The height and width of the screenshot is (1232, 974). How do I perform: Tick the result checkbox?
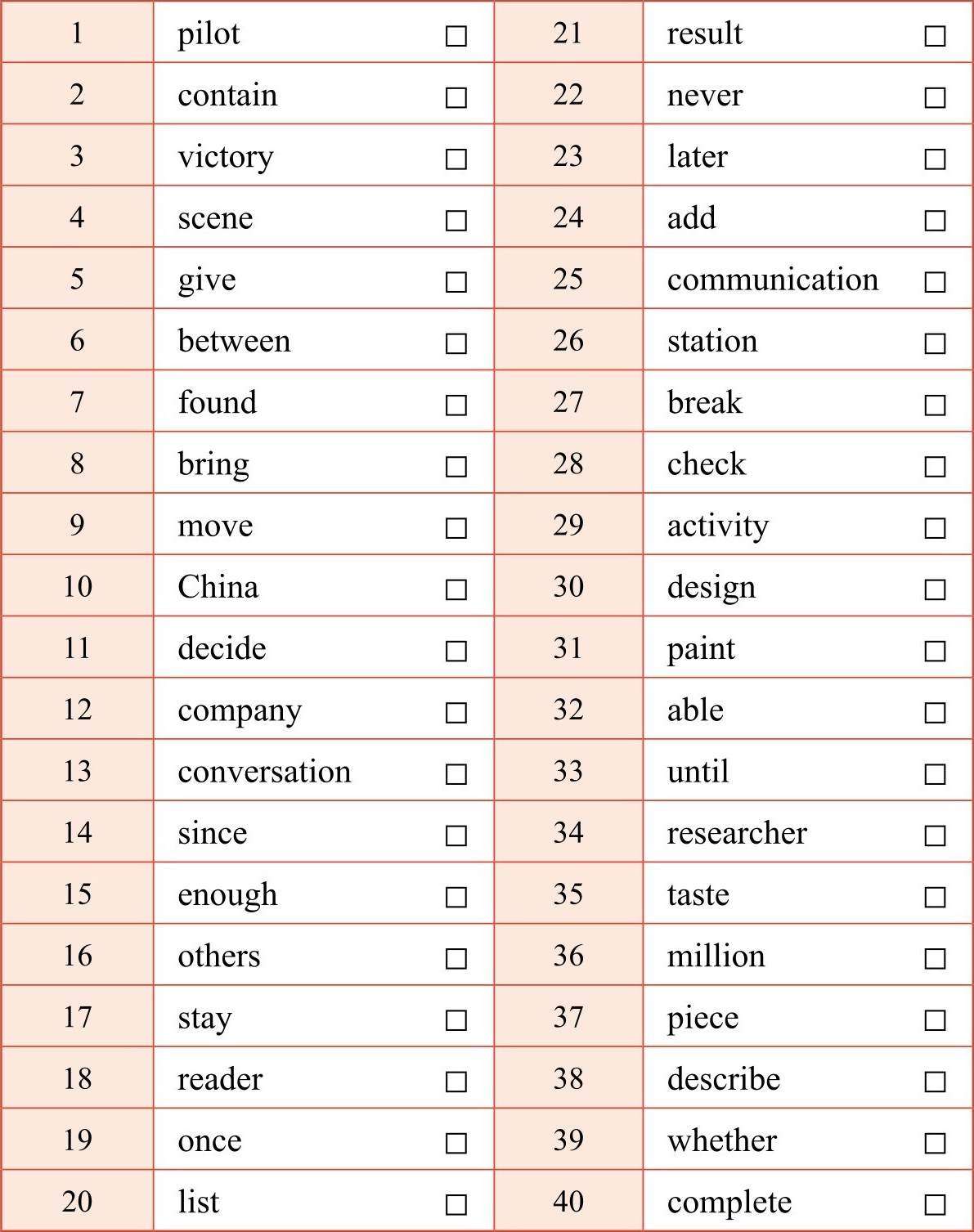[x=935, y=36]
